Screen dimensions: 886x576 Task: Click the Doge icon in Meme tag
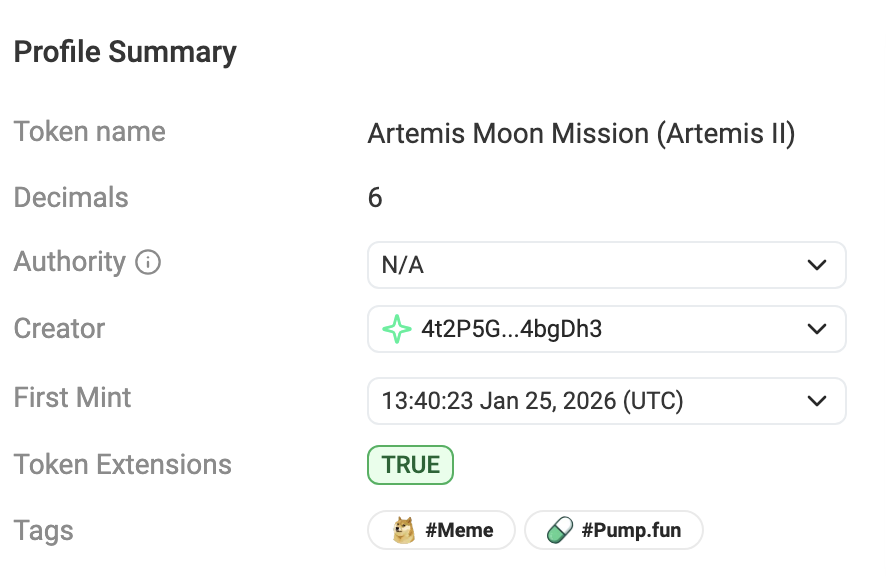pos(404,530)
